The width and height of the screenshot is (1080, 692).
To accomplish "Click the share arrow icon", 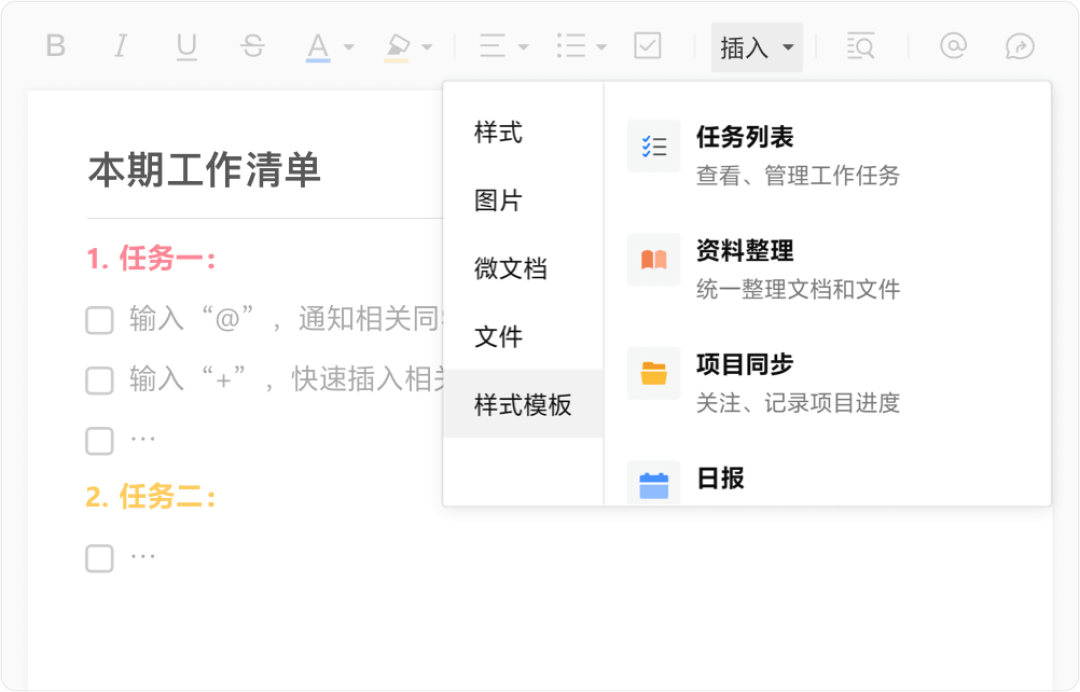I will (1019, 46).
